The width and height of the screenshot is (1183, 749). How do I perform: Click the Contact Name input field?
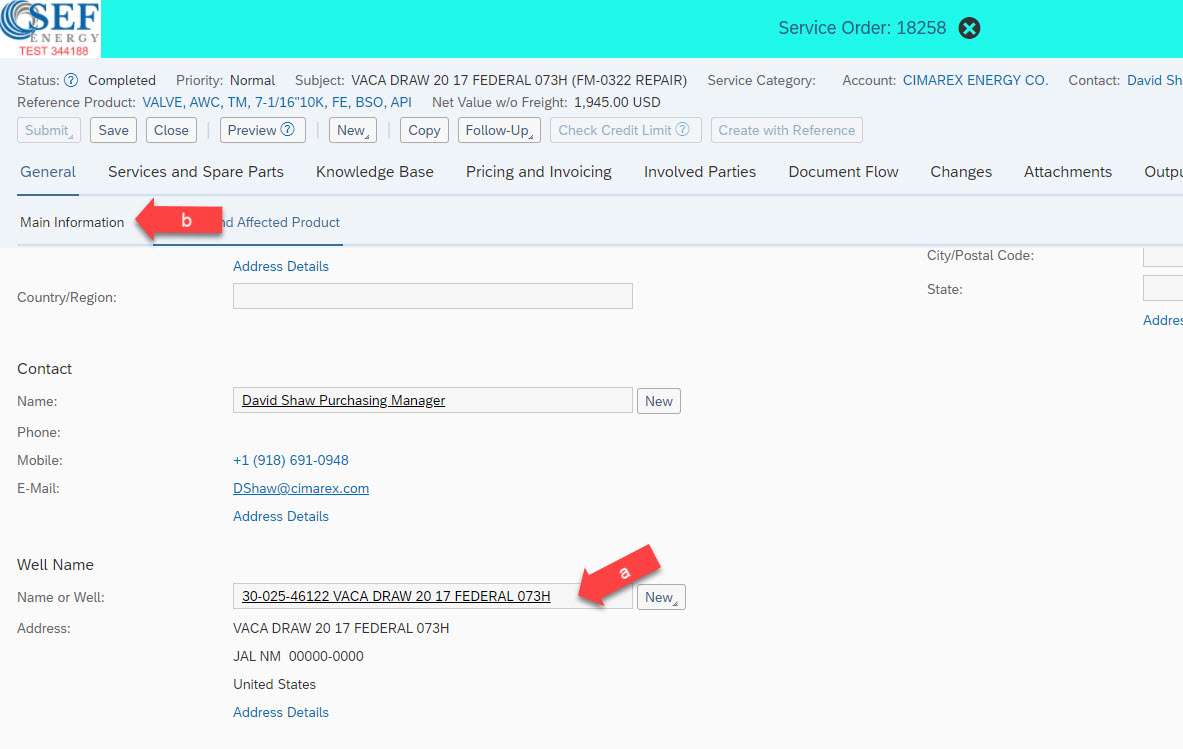[x=432, y=400]
